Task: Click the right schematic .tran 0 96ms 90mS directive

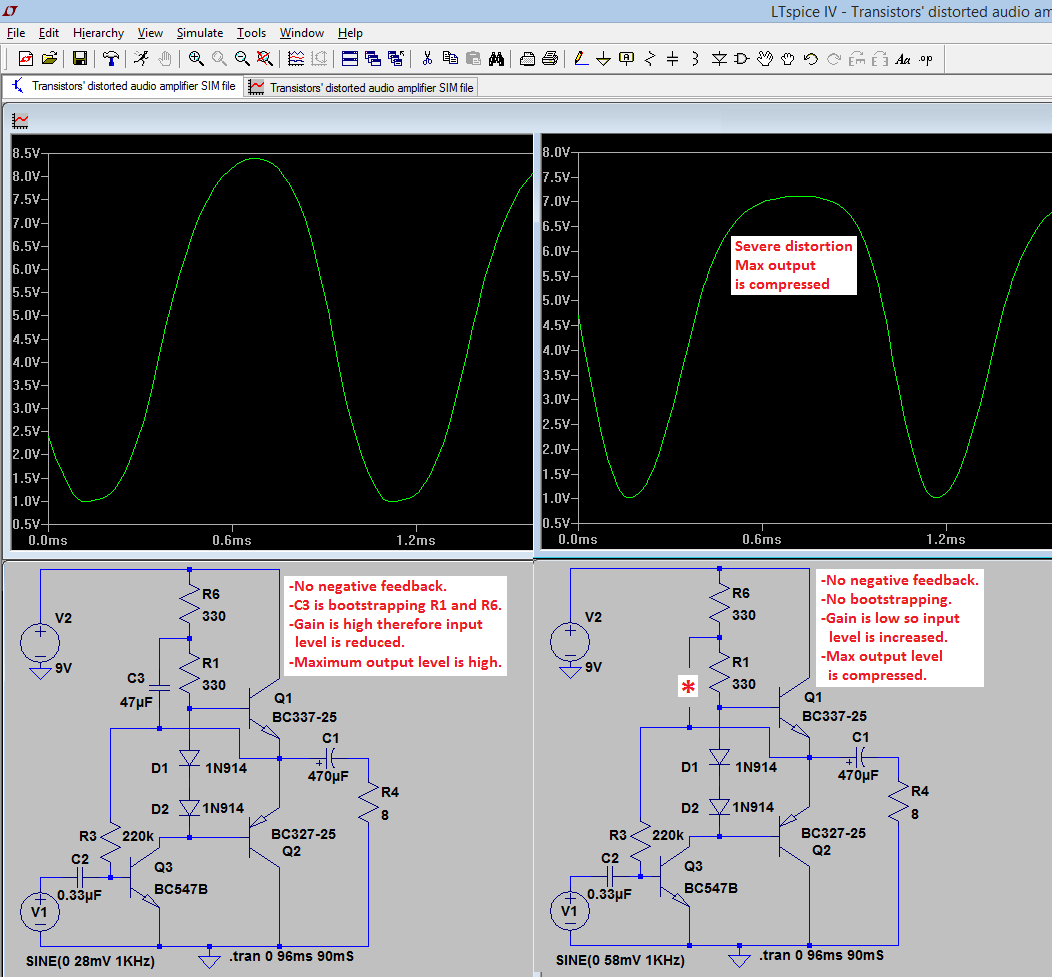Action: coord(821,955)
